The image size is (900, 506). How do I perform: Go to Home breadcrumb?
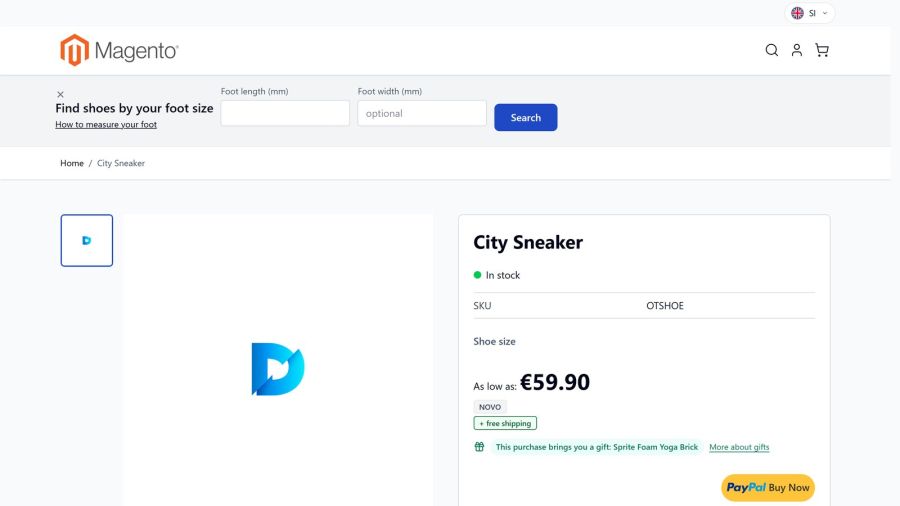tap(72, 163)
